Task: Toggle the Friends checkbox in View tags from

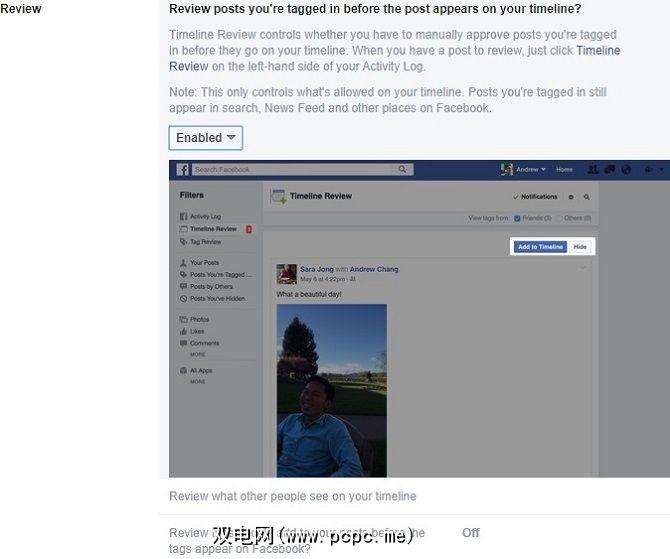Action: coord(517,218)
